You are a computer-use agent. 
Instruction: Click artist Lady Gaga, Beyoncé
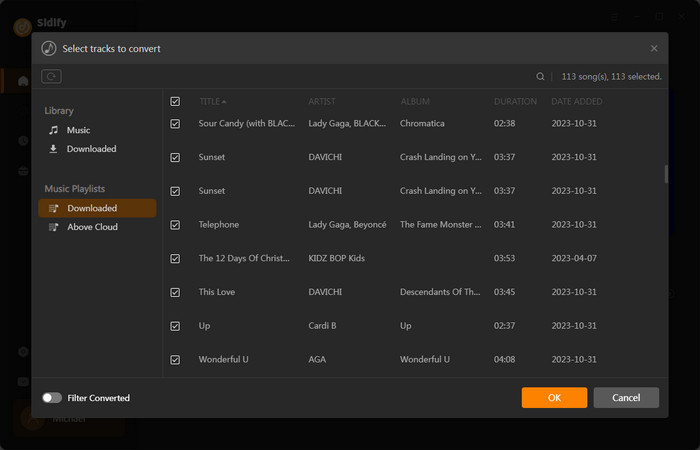pyautogui.click(x=347, y=225)
